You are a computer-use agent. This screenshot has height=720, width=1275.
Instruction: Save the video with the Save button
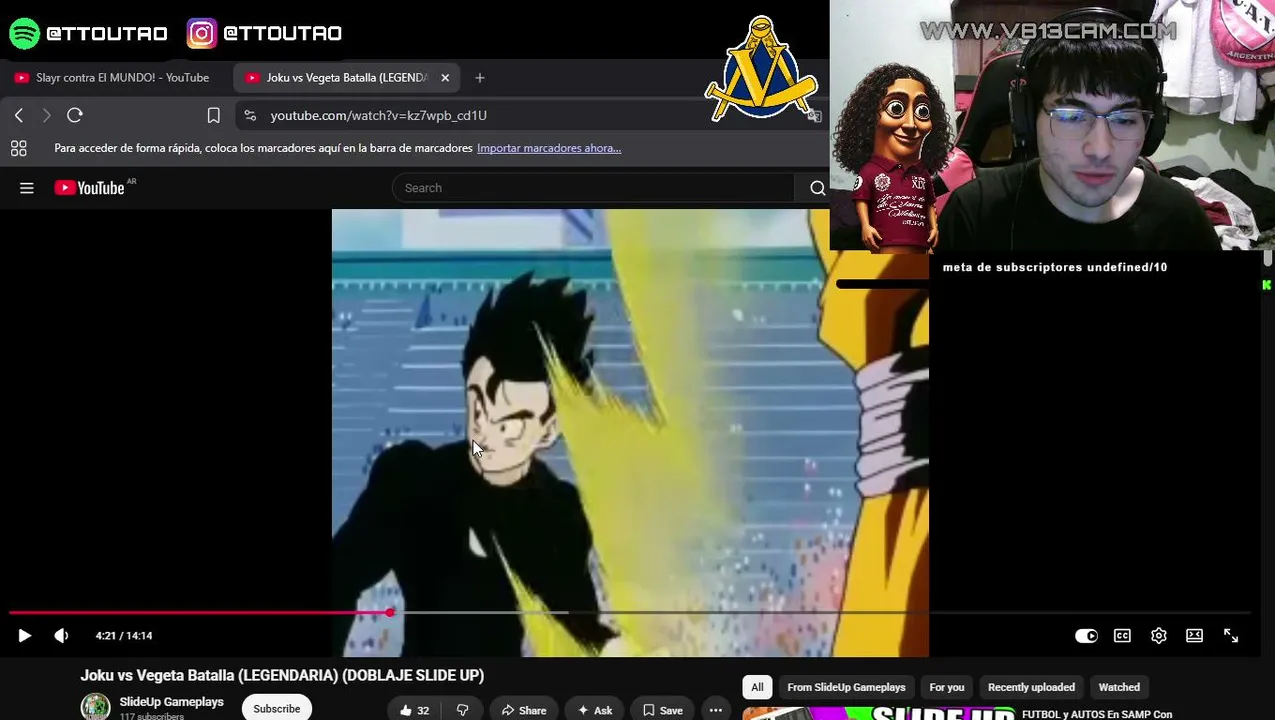662,710
